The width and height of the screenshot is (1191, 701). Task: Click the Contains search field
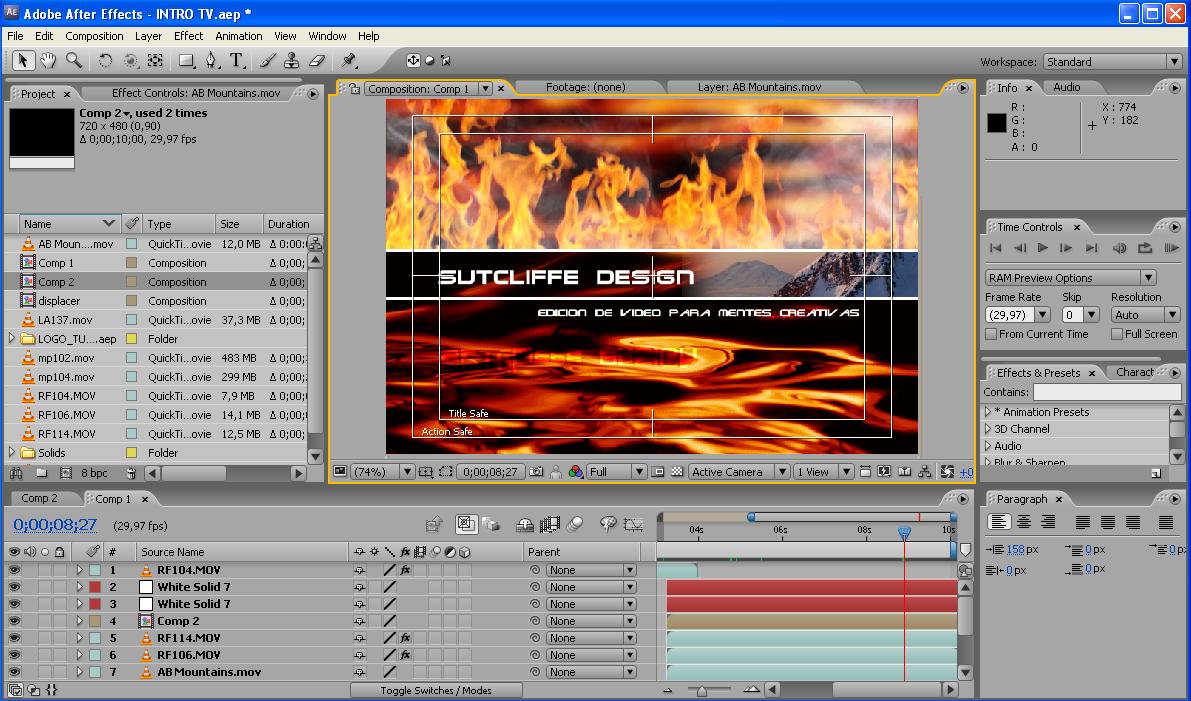1107,392
